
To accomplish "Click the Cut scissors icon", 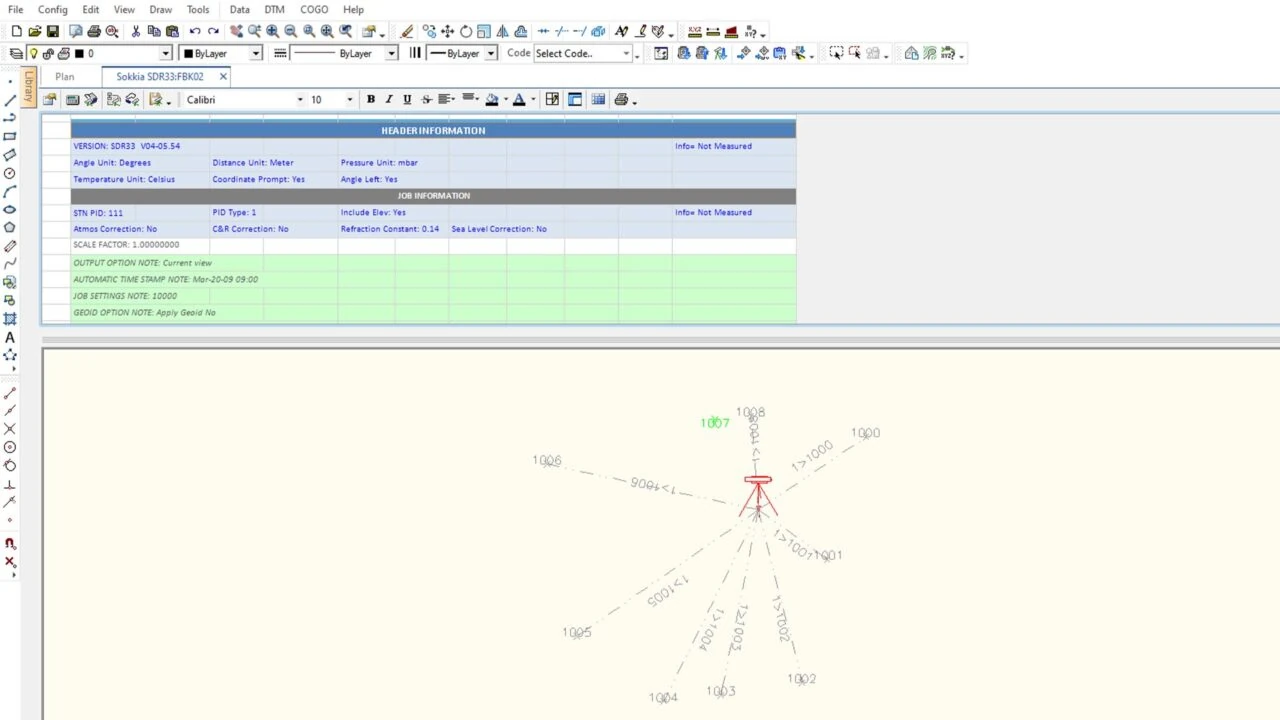I will (136, 32).
